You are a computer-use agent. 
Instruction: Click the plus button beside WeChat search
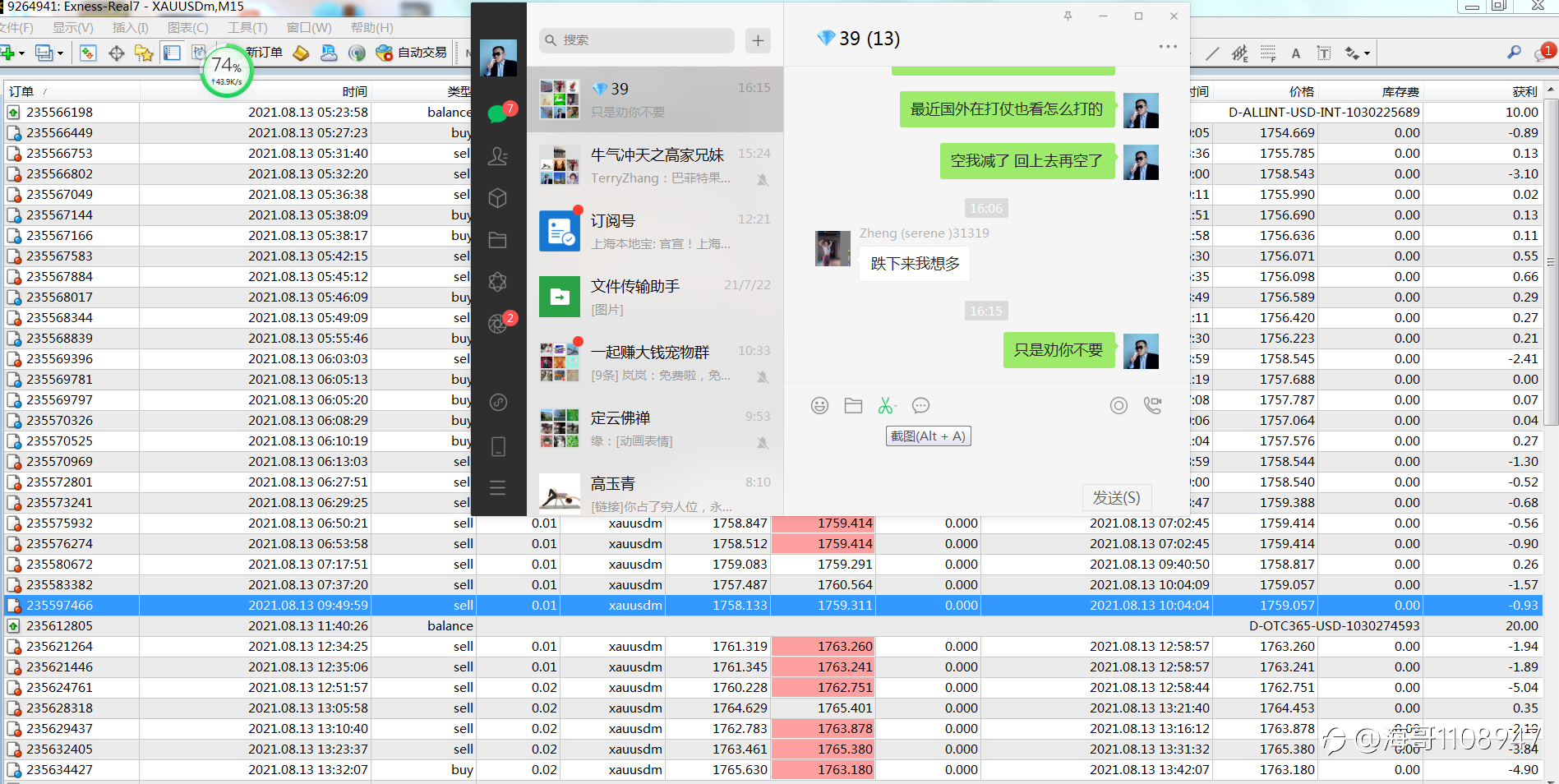(758, 40)
